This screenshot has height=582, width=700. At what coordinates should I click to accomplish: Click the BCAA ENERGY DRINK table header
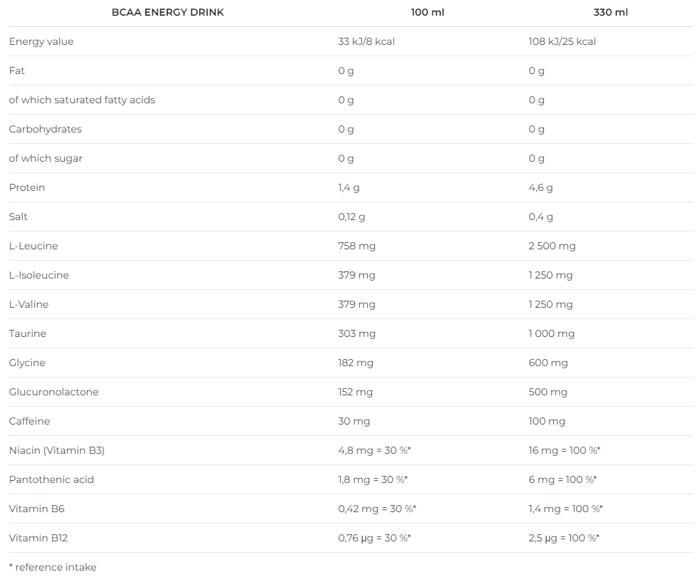click(168, 12)
